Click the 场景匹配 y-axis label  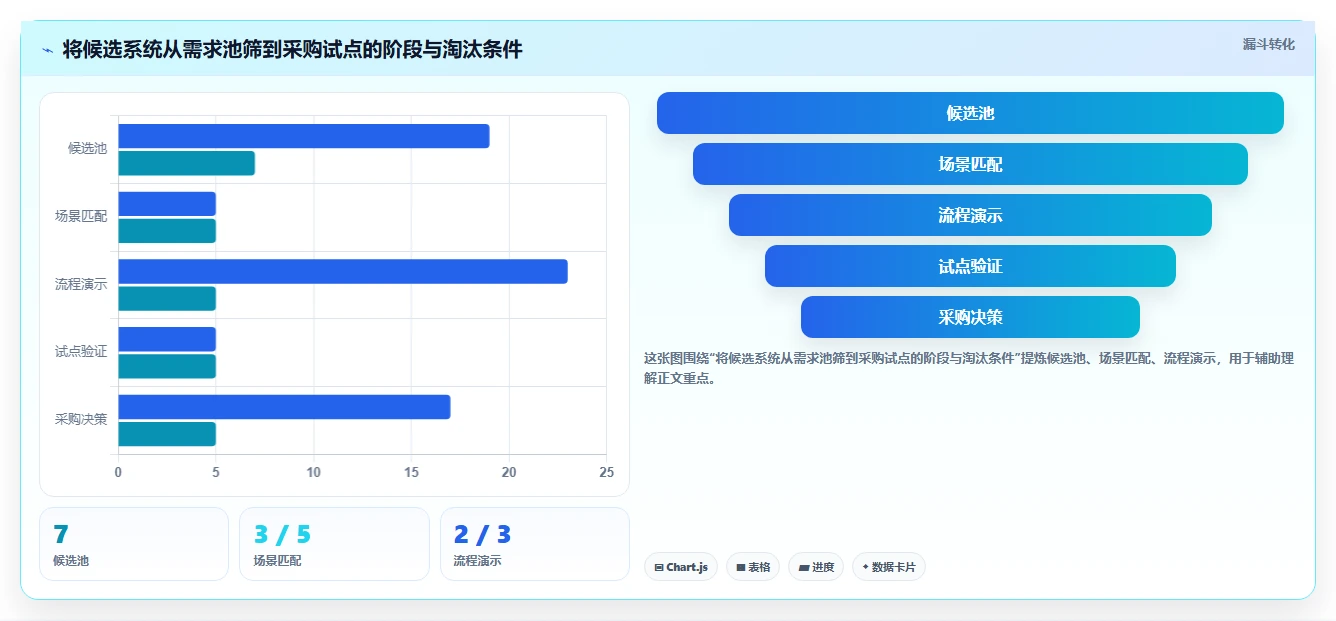click(81, 215)
